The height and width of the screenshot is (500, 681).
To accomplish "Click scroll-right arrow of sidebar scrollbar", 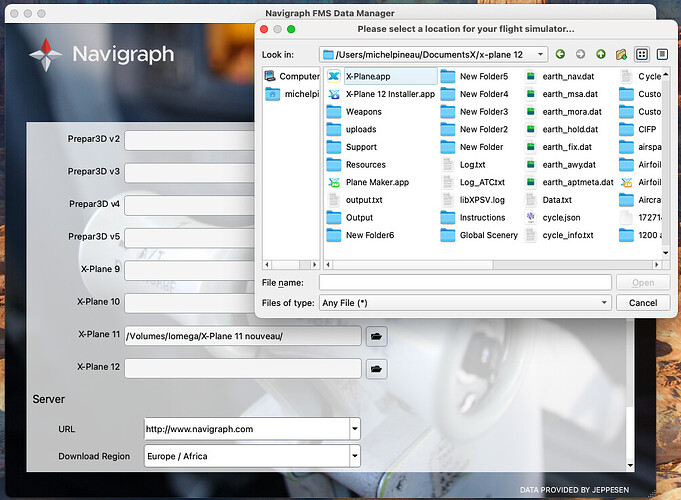I will pyautogui.click(x=314, y=265).
